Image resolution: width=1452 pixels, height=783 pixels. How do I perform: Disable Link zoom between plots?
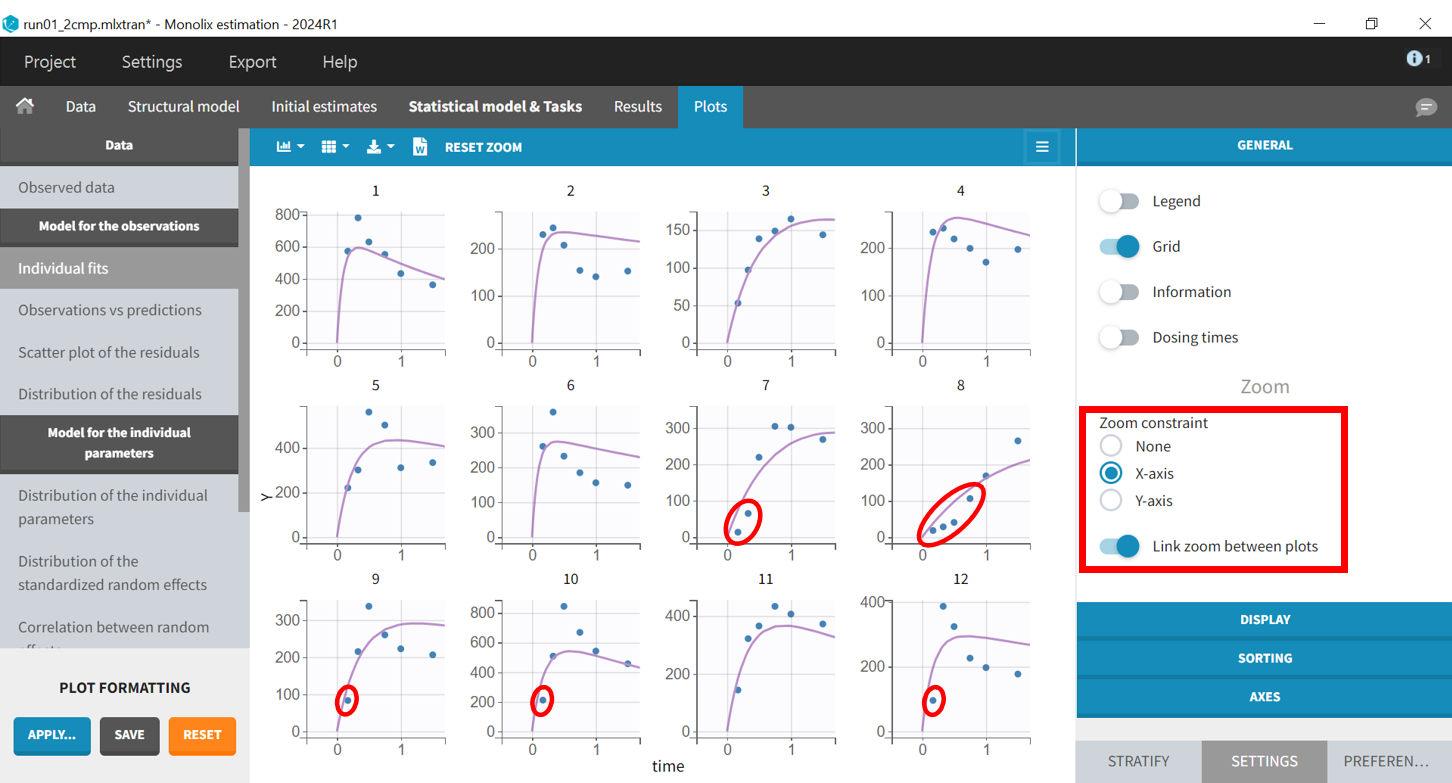[x=1119, y=546]
